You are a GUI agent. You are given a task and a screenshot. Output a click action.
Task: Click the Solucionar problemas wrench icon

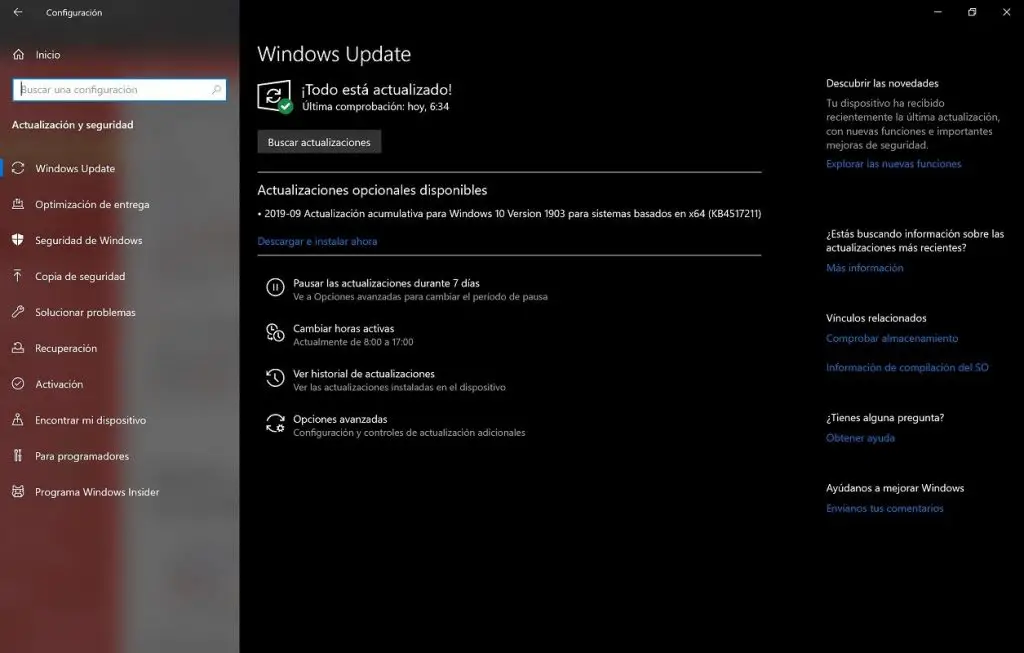[18, 311]
